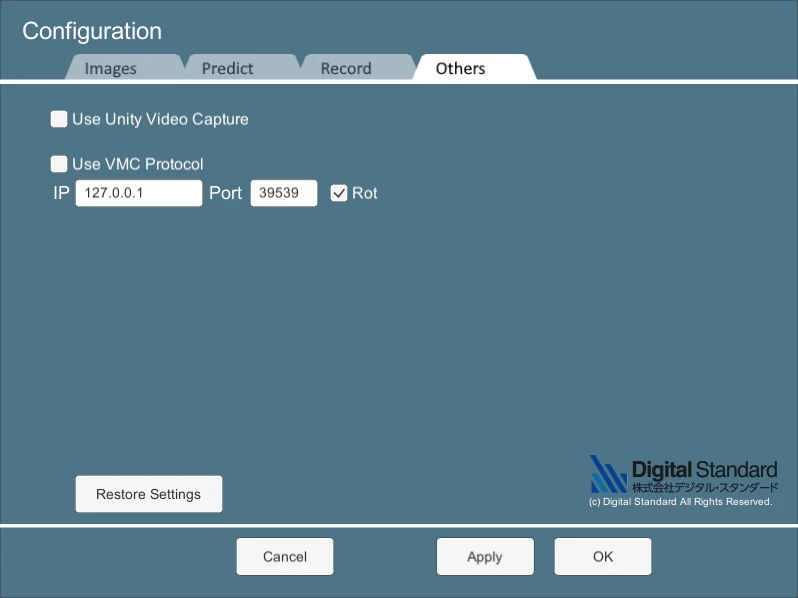Click the Port field showing 39539
This screenshot has height=598, width=798.
point(284,193)
